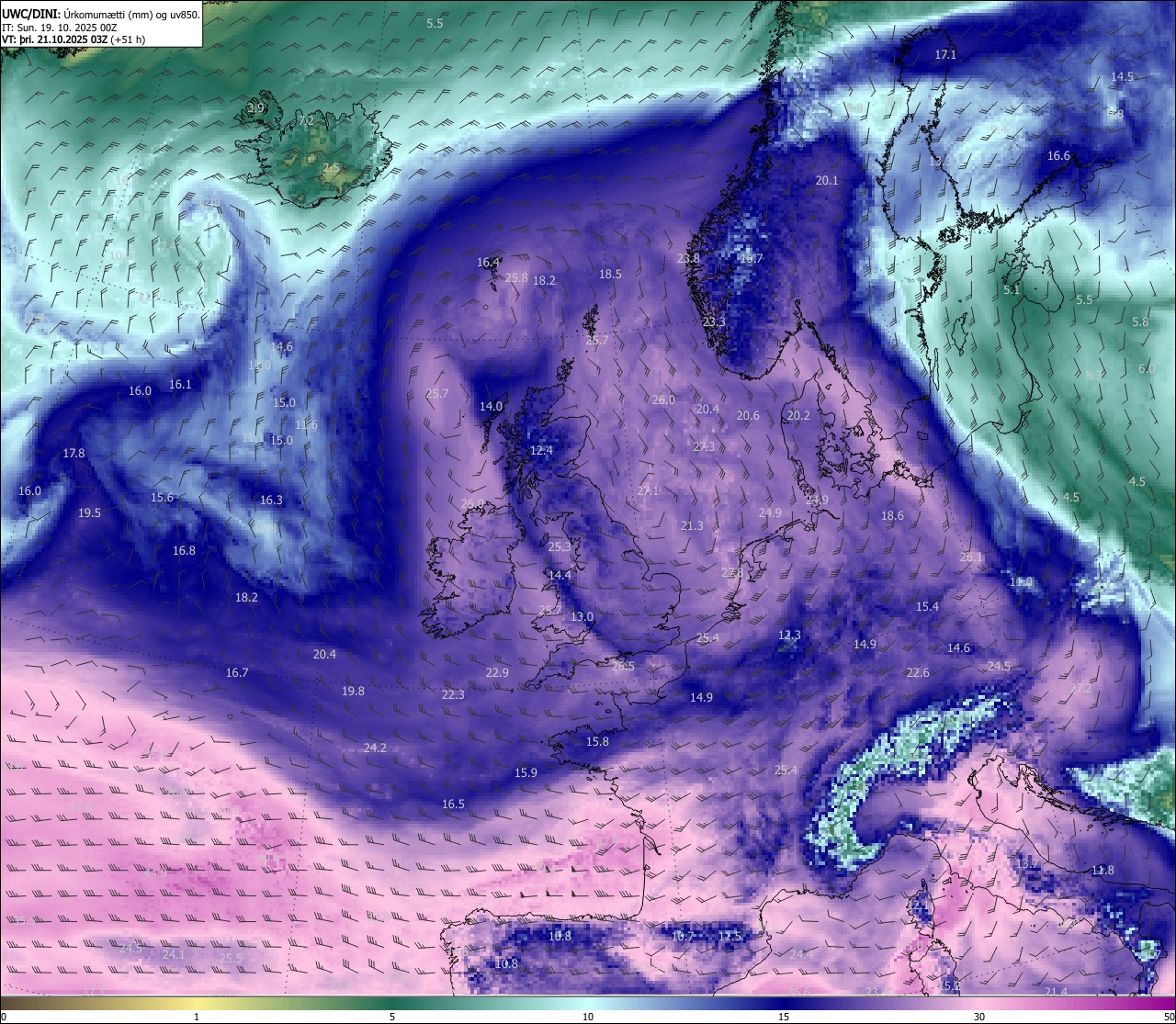This screenshot has height=1024, width=1176.
Task: Click the value 16.6 over Finland
Action: pyautogui.click(x=1059, y=156)
